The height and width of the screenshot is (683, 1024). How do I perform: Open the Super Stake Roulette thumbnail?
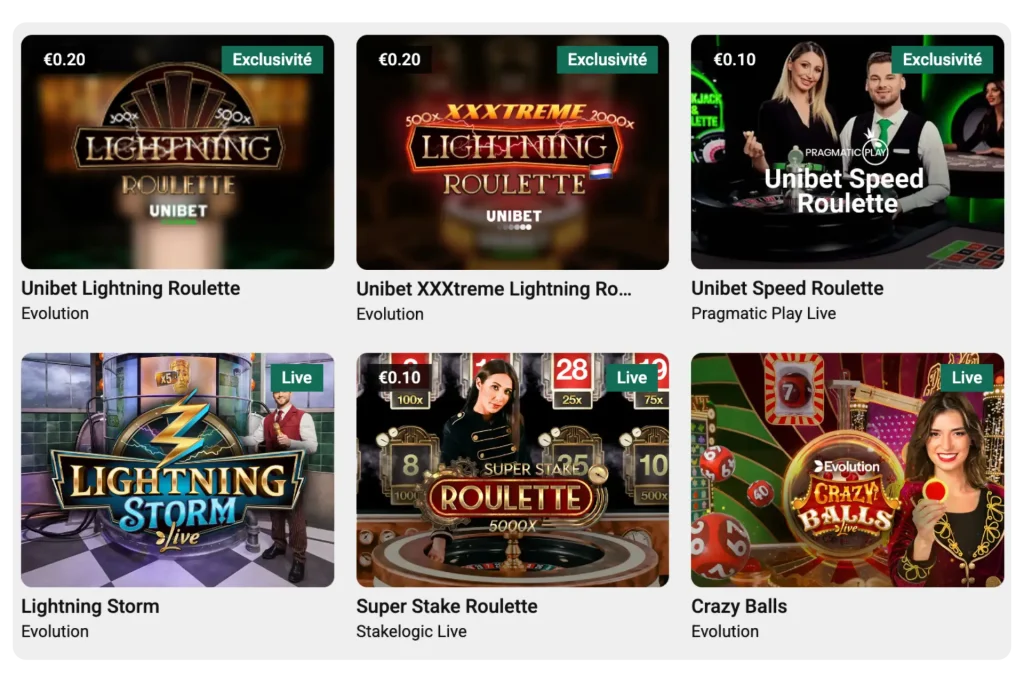513,469
